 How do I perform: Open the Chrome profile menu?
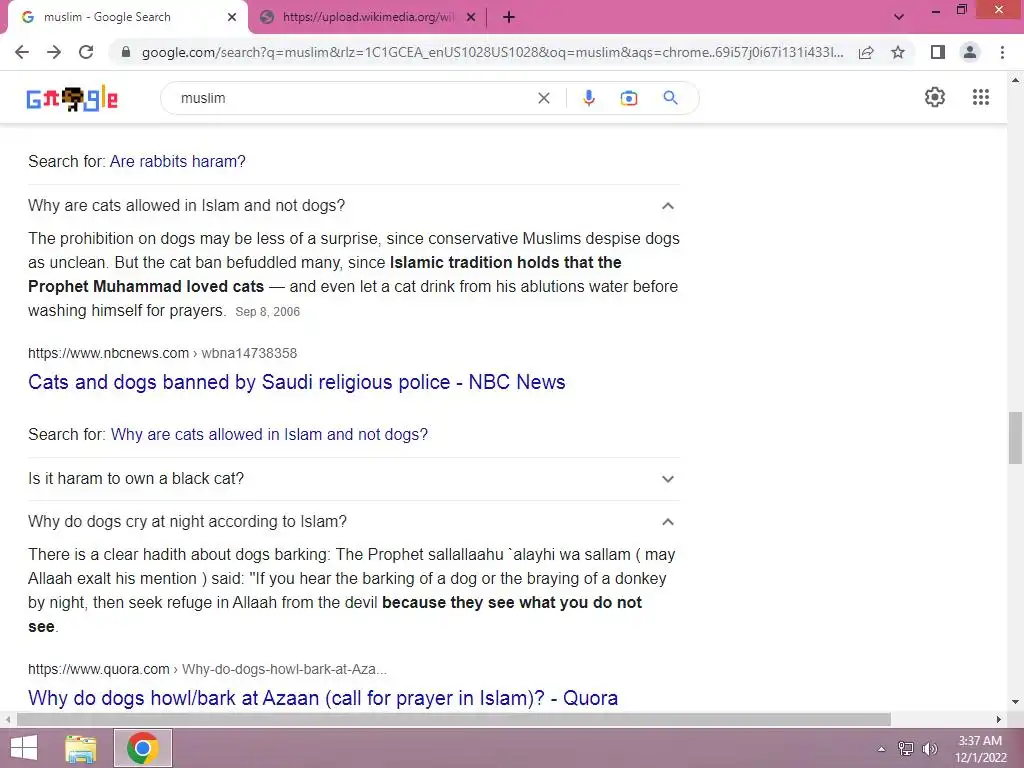pyautogui.click(x=970, y=52)
